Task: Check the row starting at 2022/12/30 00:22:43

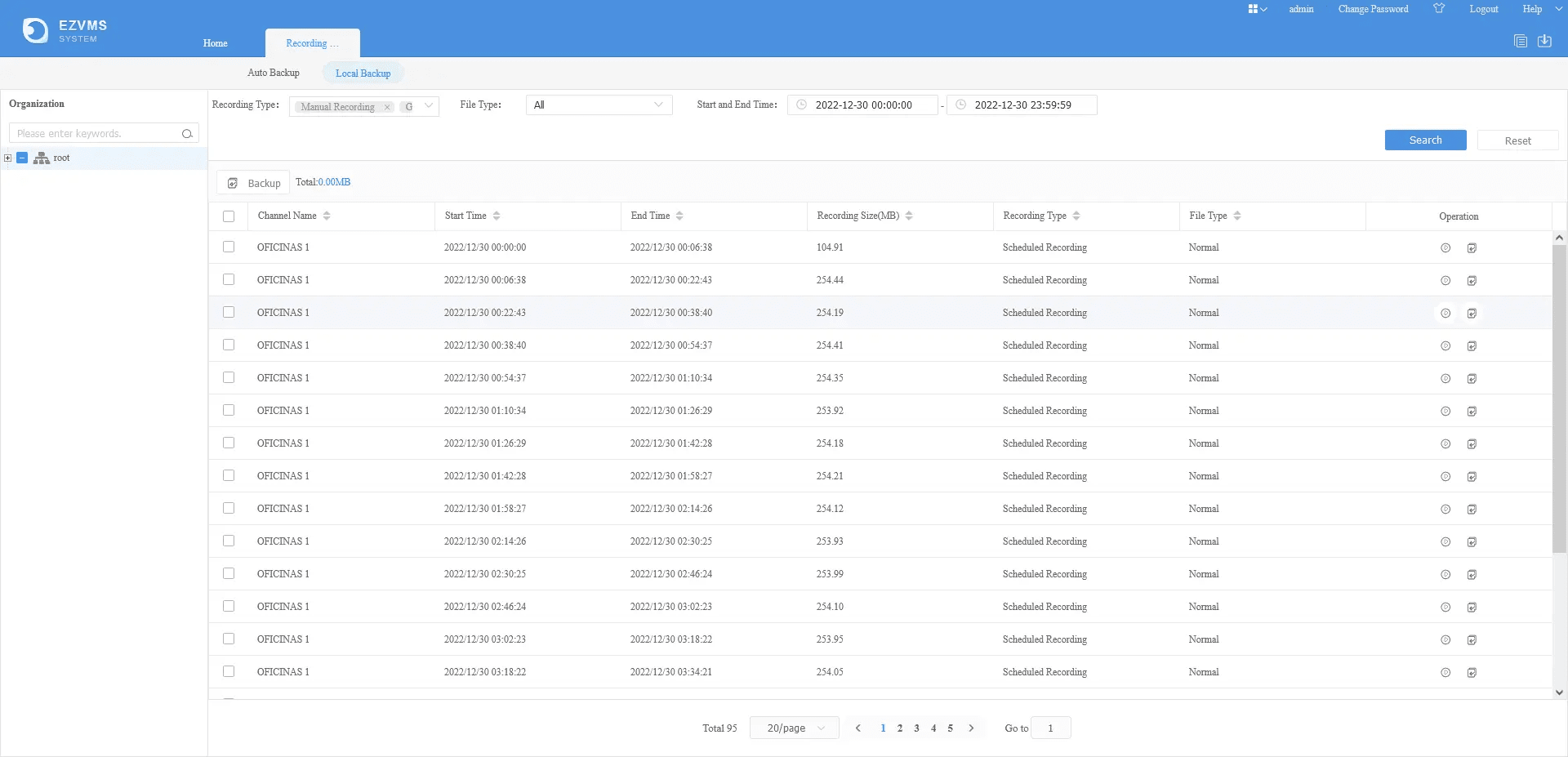Action: tap(229, 312)
